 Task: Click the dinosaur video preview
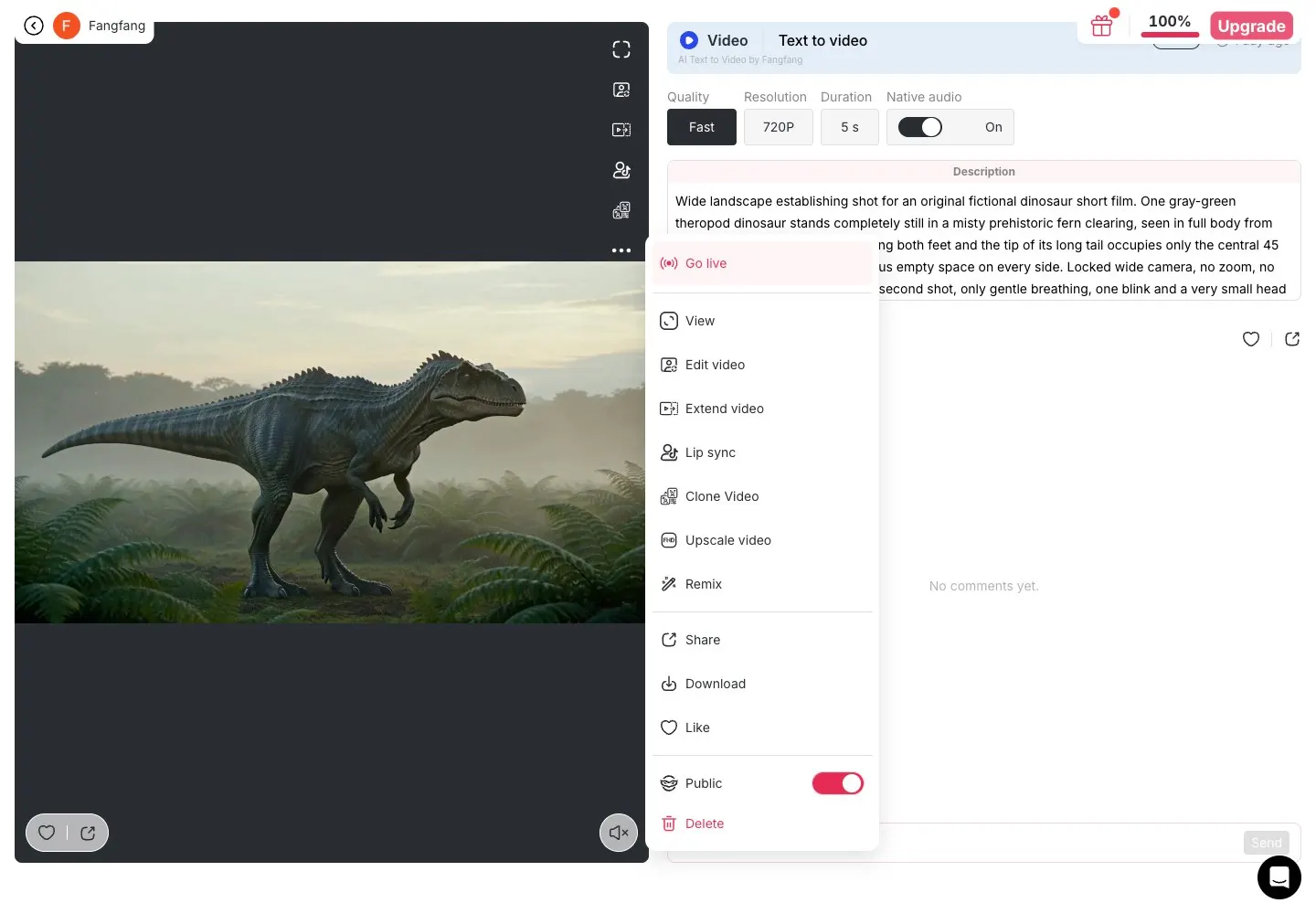pyautogui.click(x=330, y=442)
